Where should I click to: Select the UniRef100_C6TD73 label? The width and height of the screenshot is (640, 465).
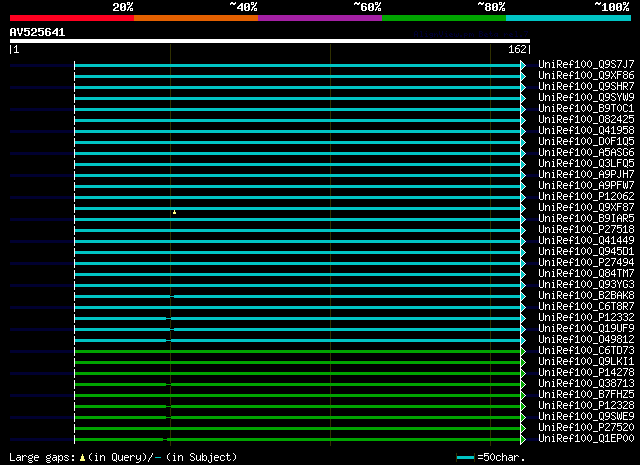586,351
